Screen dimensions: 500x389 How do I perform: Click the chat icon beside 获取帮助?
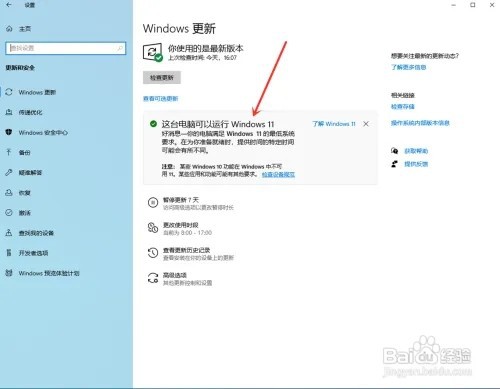click(x=395, y=151)
